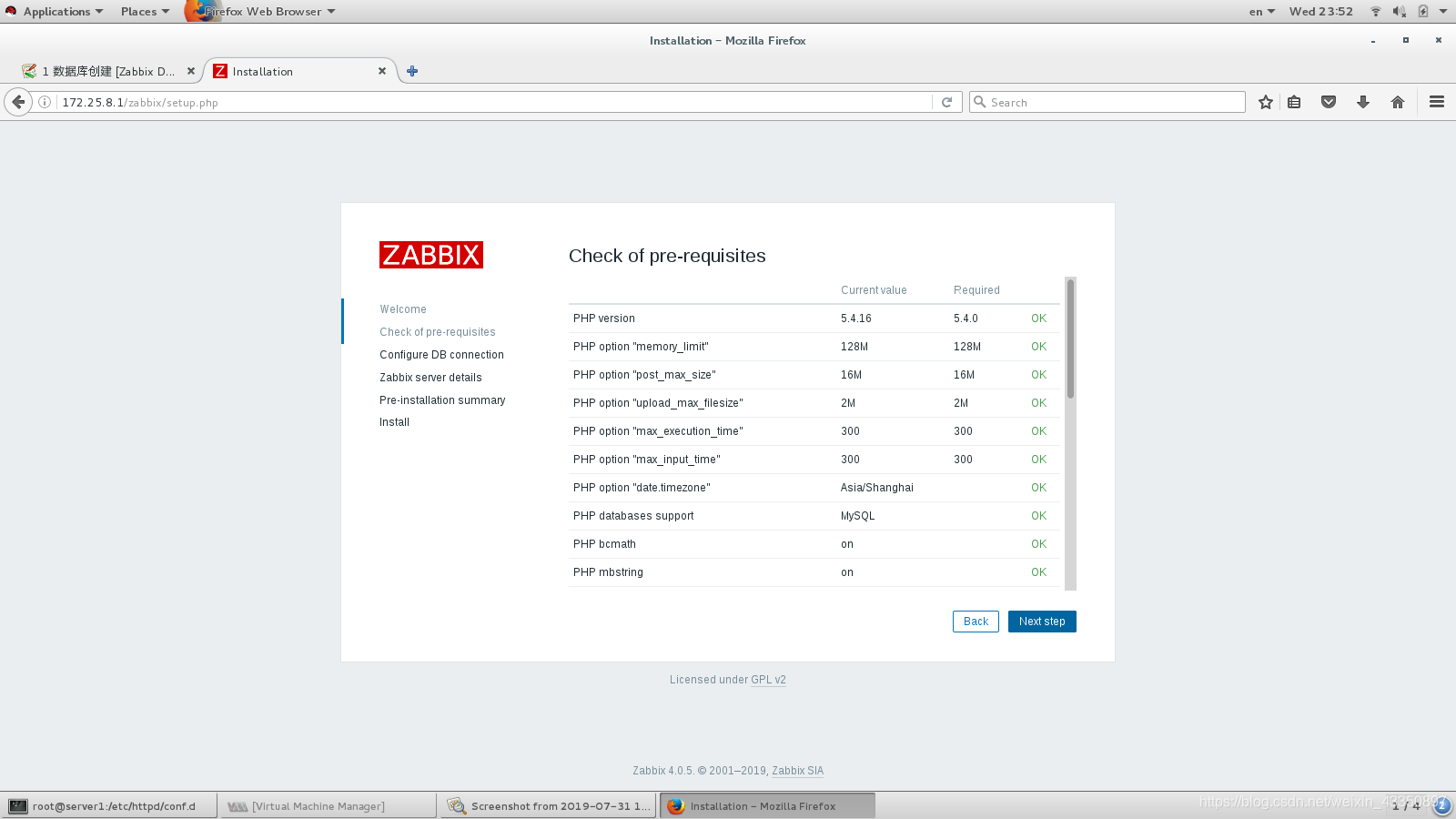Switch to Virtual Machine Manager in taskbar
The height and width of the screenshot is (819, 1456).
point(329,805)
